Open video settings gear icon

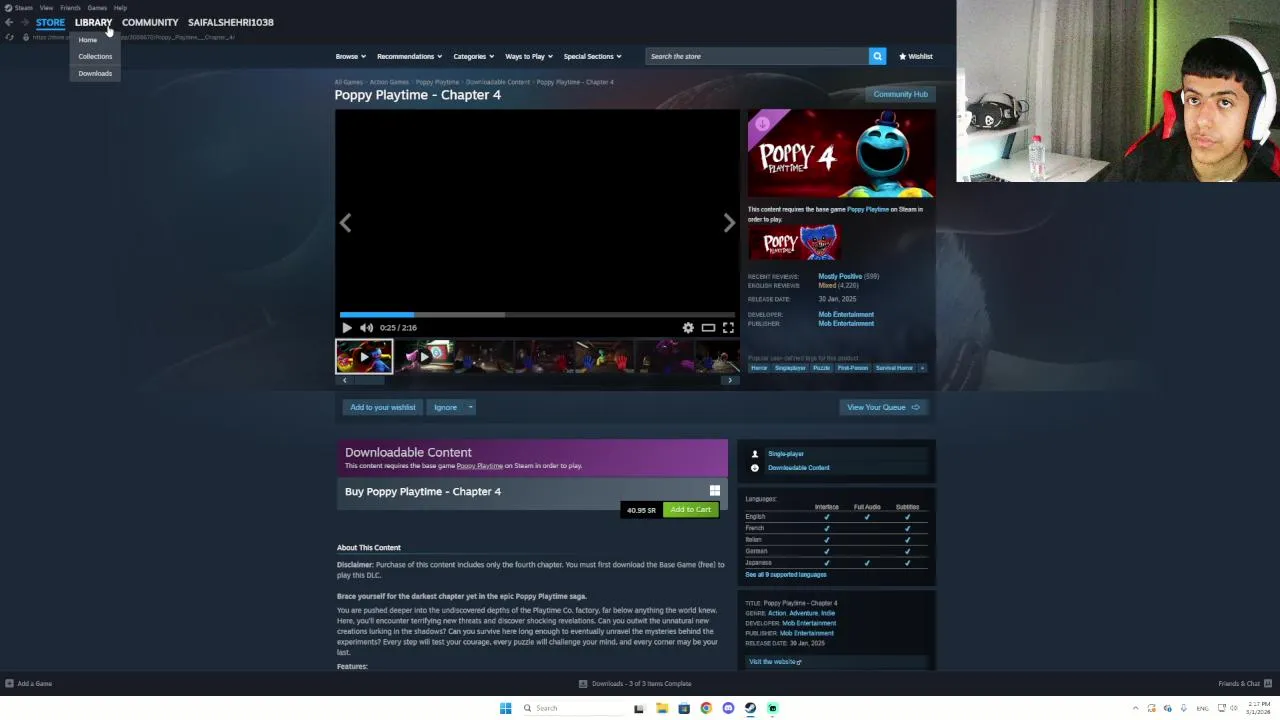pos(688,328)
